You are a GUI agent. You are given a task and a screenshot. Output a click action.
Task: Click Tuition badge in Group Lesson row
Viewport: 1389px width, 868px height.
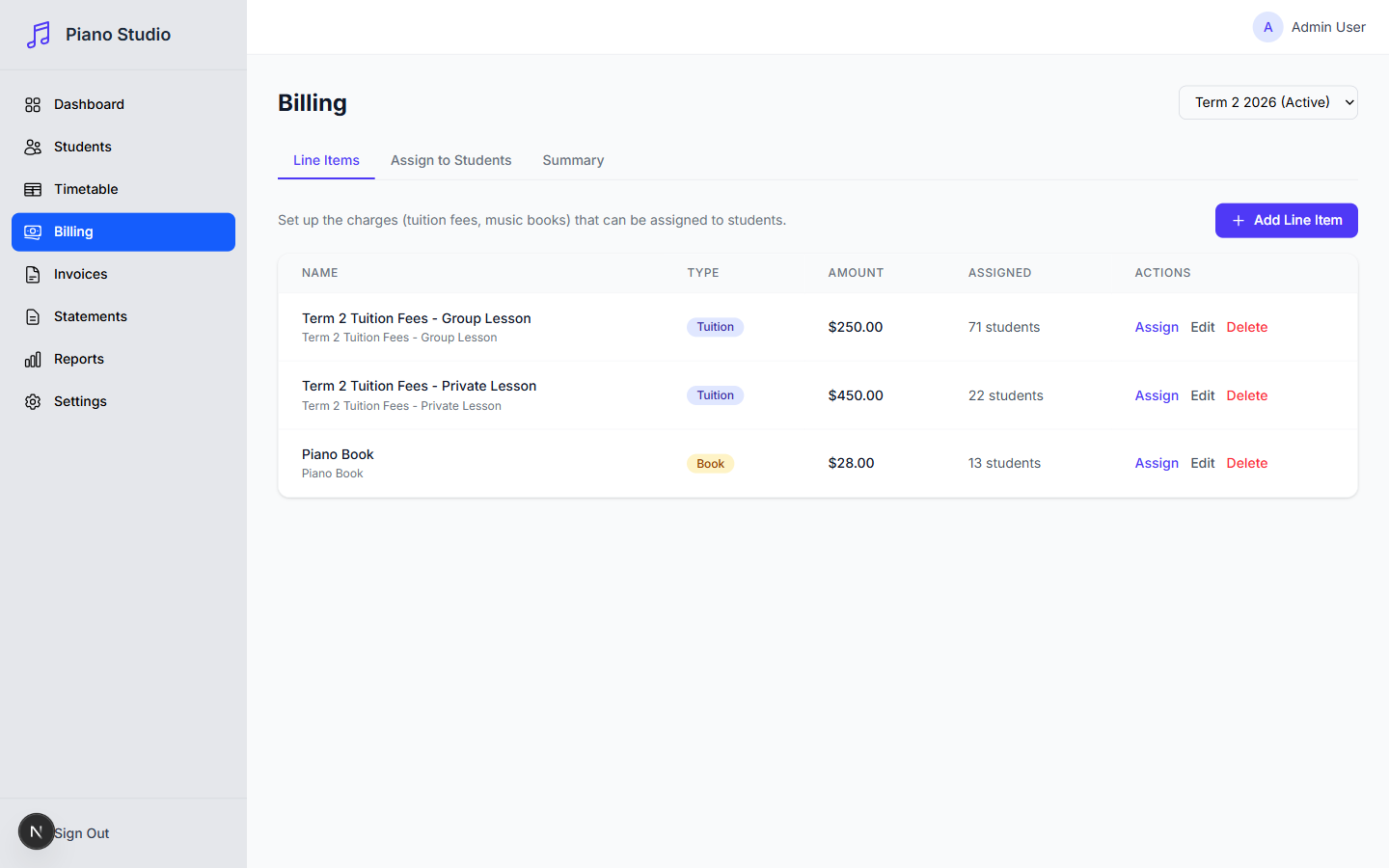coord(715,327)
